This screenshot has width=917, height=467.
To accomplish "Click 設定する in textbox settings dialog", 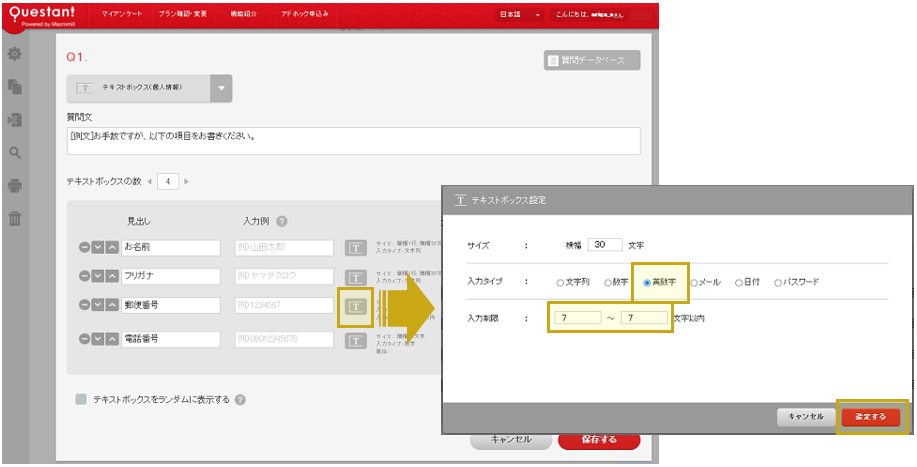I will (x=871, y=417).
